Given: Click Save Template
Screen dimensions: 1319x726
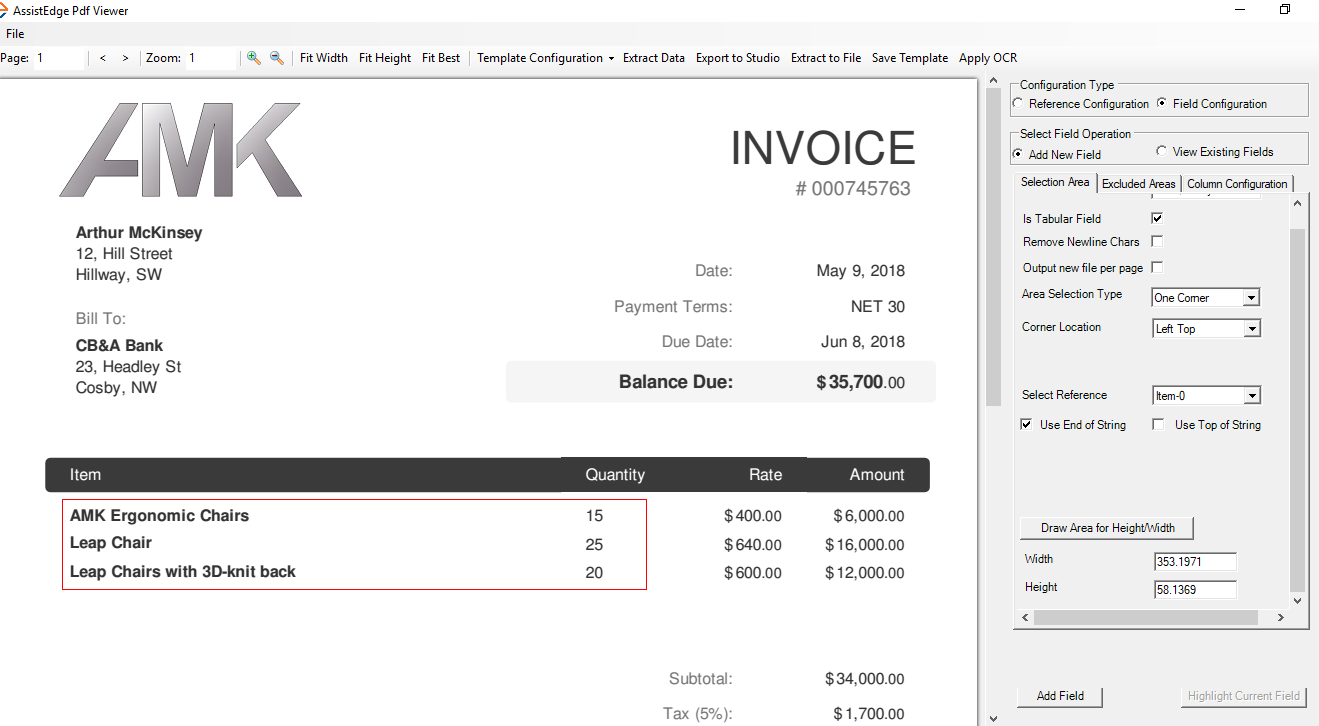Looking at the screenshot, I should (910, 58).
